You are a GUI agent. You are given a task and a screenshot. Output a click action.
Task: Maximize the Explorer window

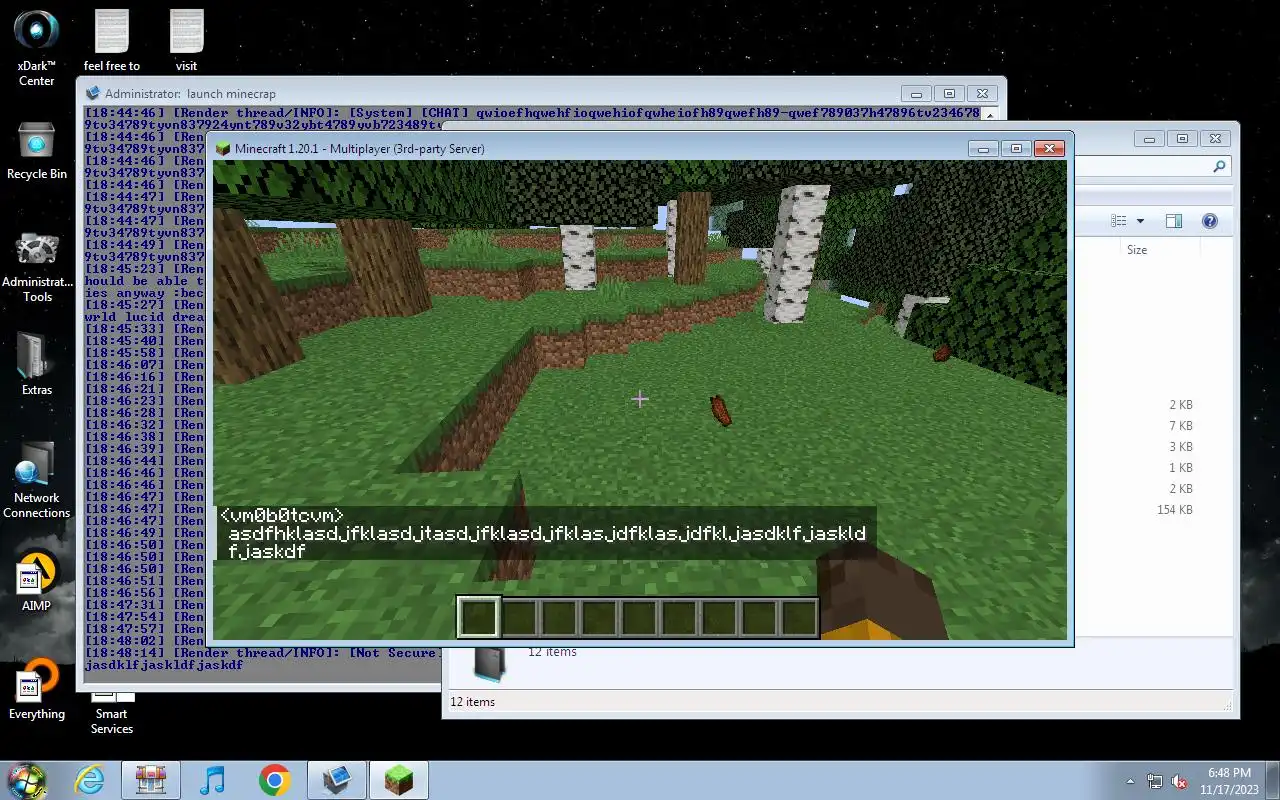tap(1182, 139)
